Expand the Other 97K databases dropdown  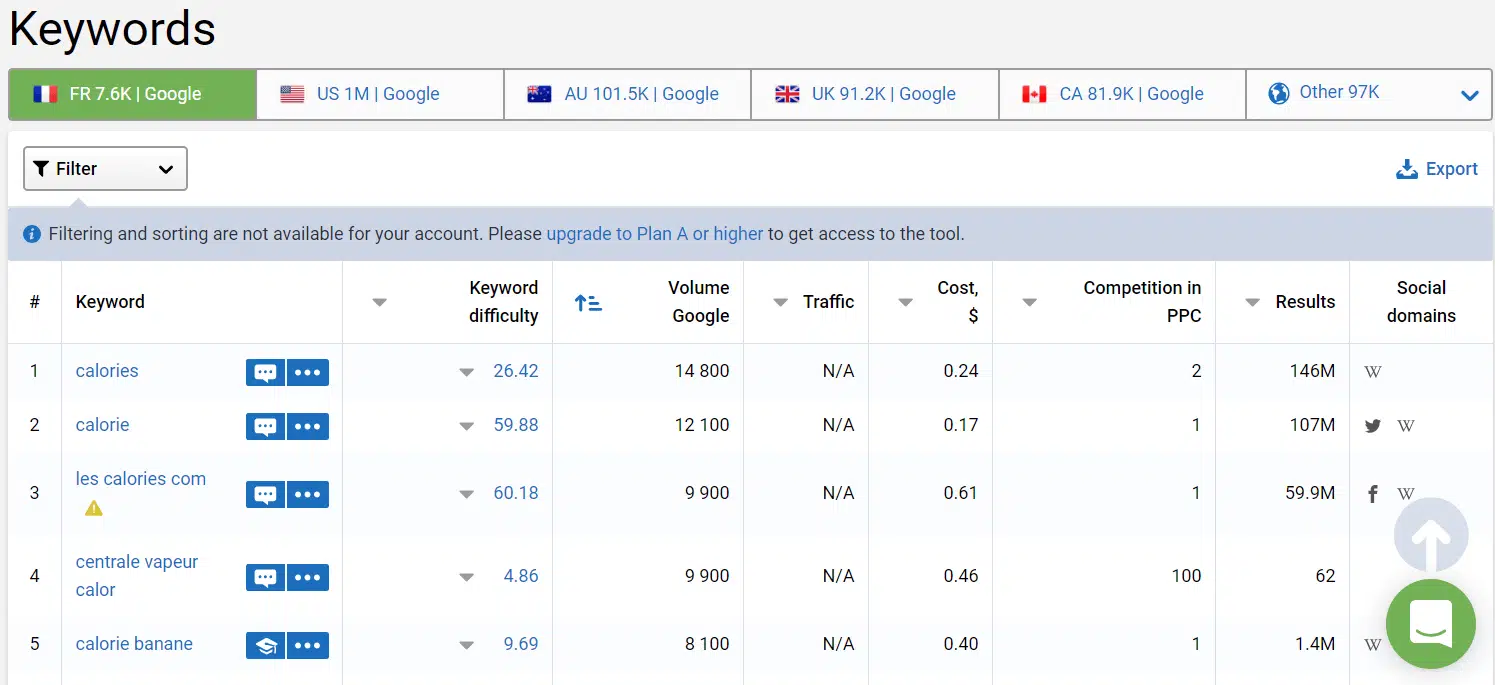point(1469,96)
